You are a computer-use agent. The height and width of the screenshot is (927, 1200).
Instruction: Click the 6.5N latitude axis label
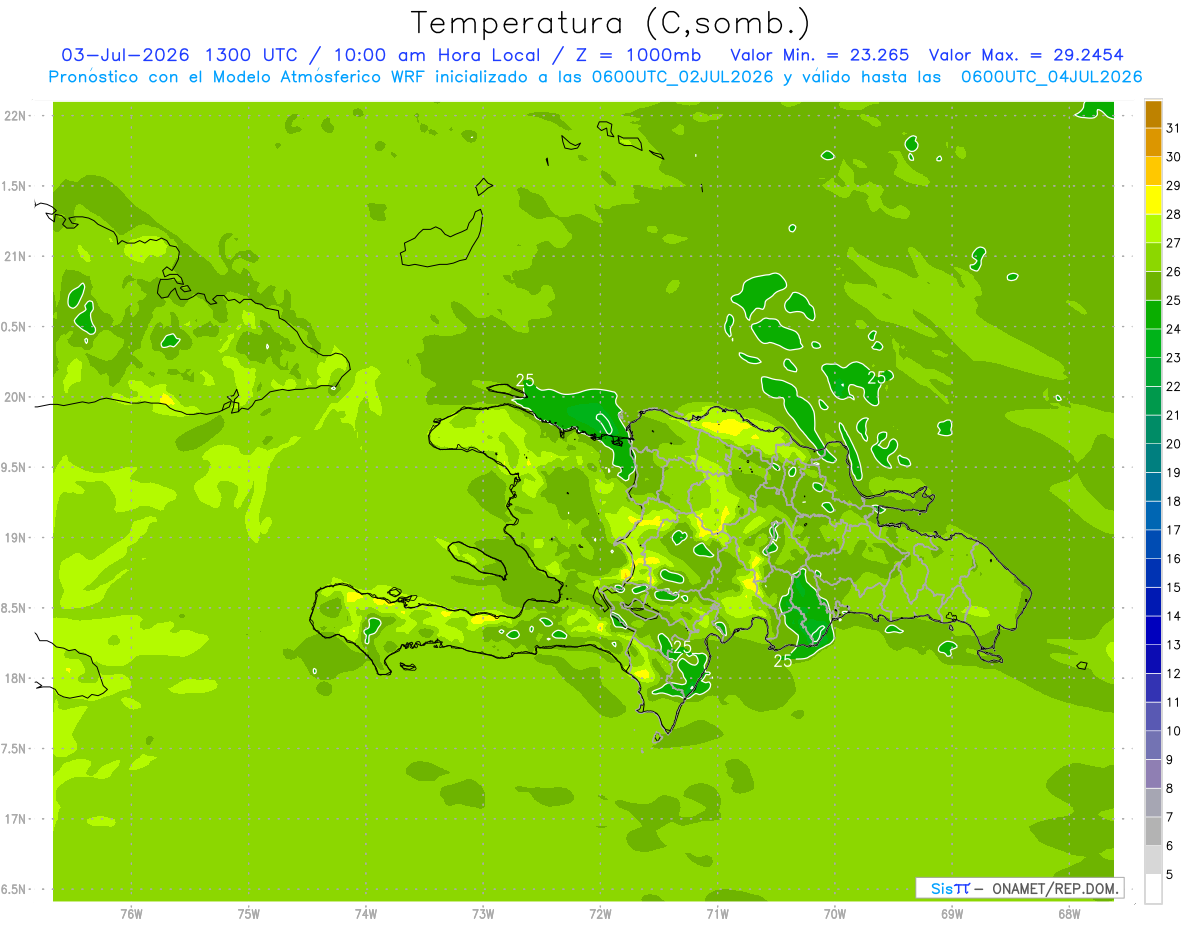[15, 889]
